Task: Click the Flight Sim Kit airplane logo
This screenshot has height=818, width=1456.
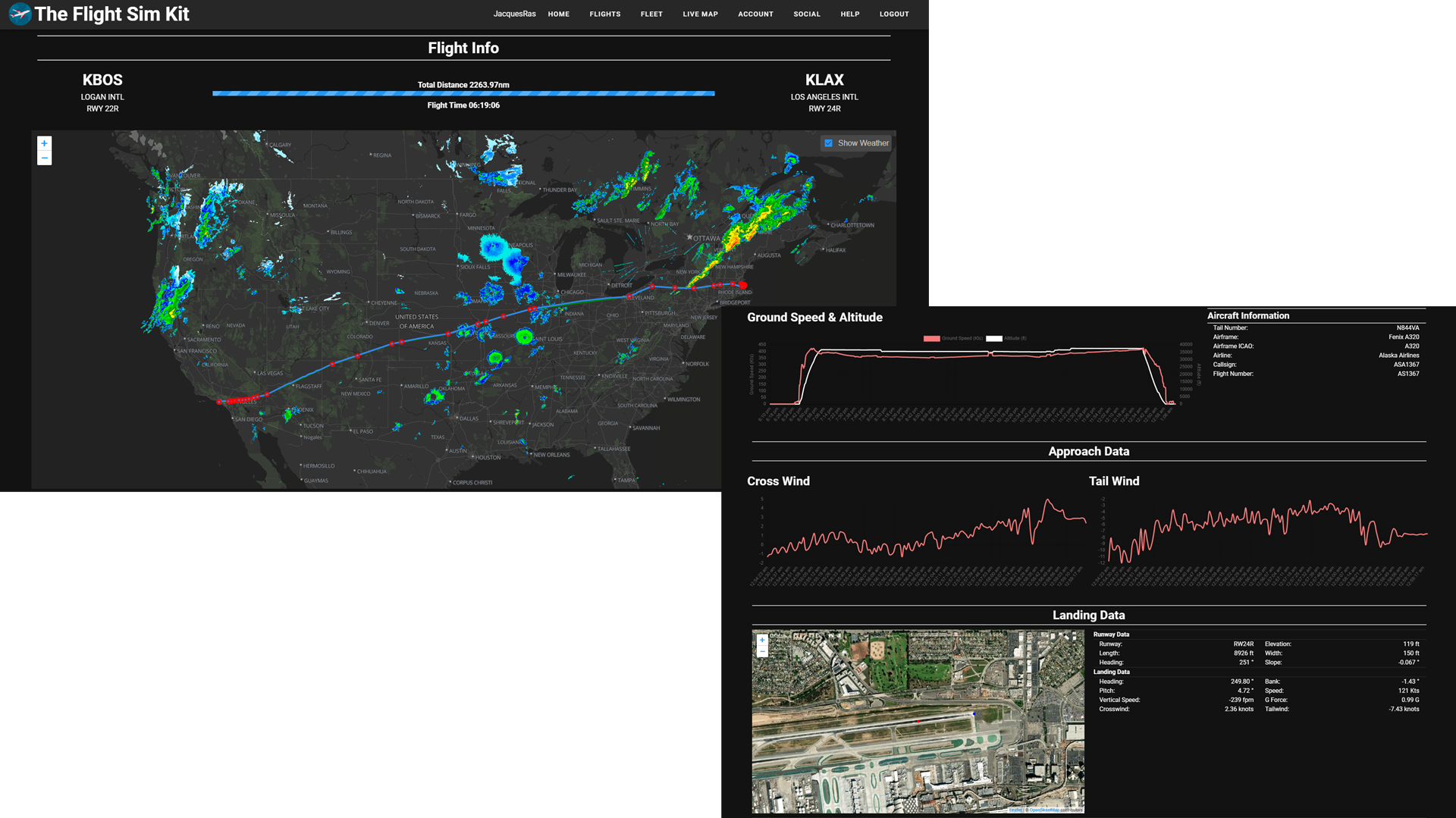Action: click(x=20, y=14)
